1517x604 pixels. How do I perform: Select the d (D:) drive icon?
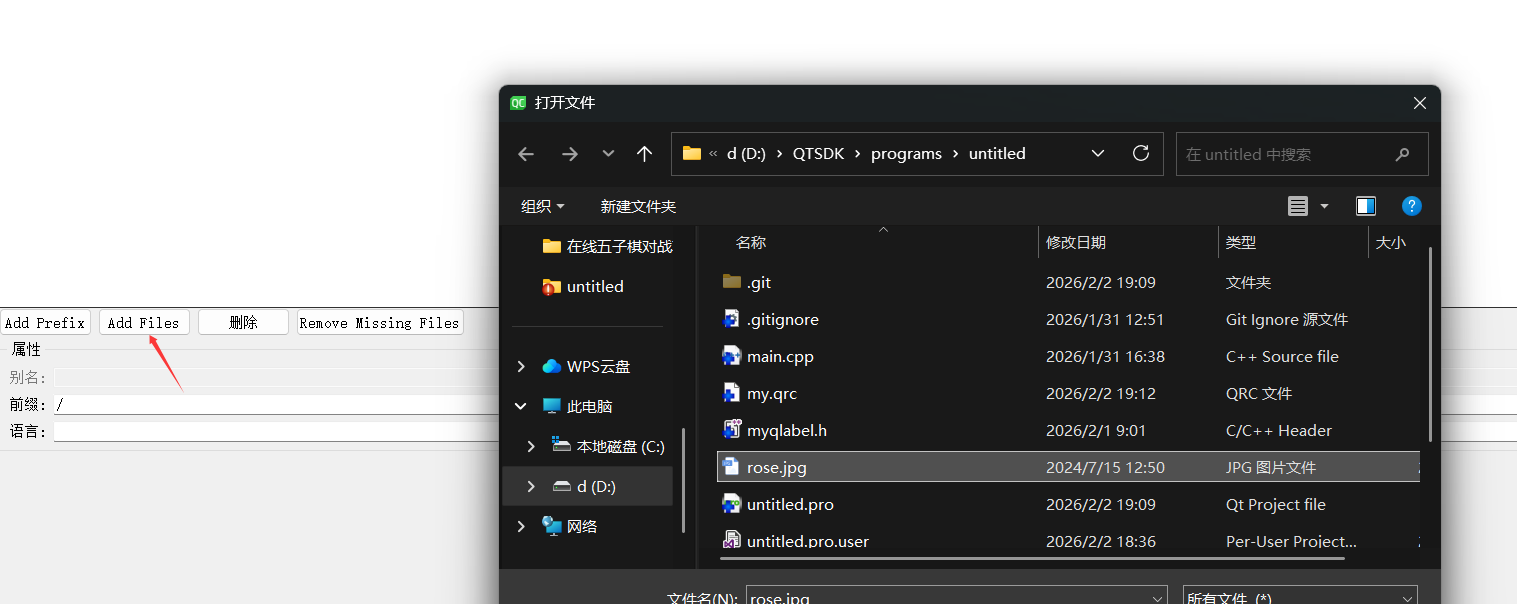[x=561, y=486]
